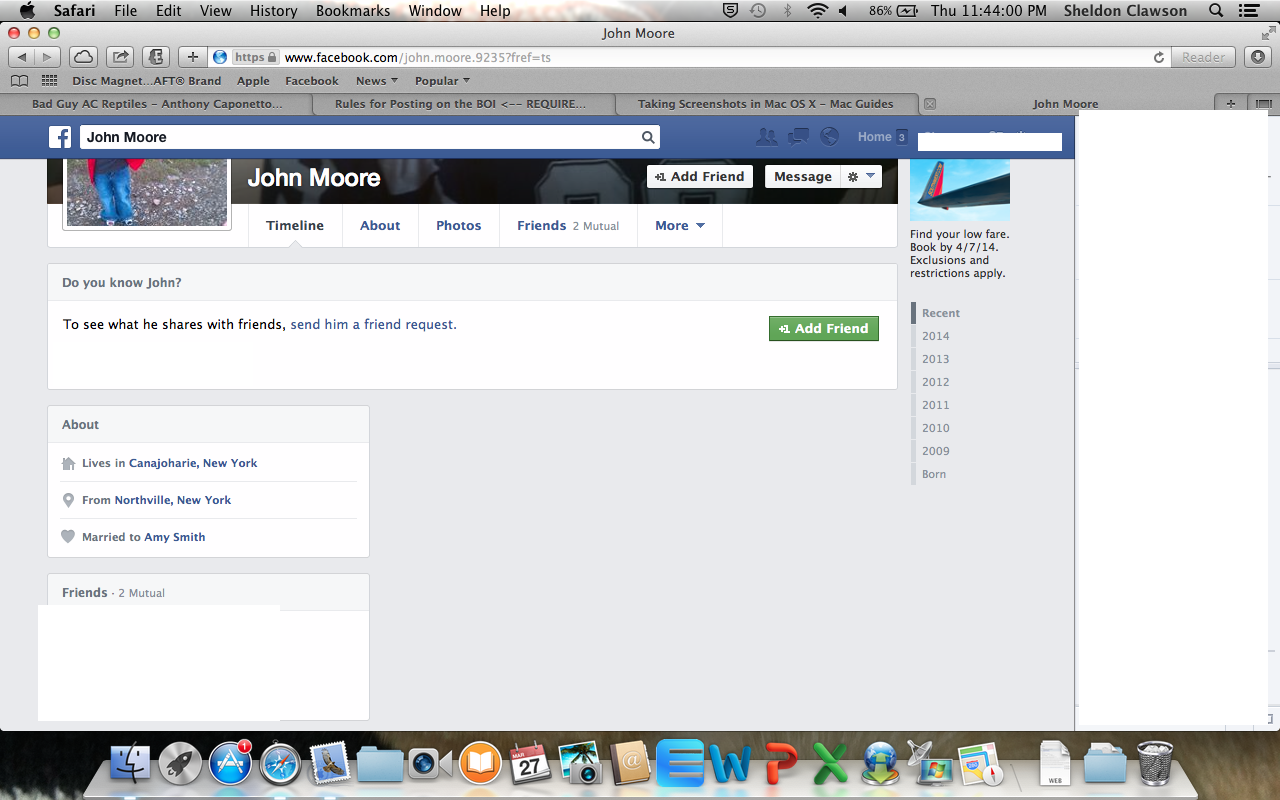Open the View menu
The image size is (1280, 800).
(215, 11)
